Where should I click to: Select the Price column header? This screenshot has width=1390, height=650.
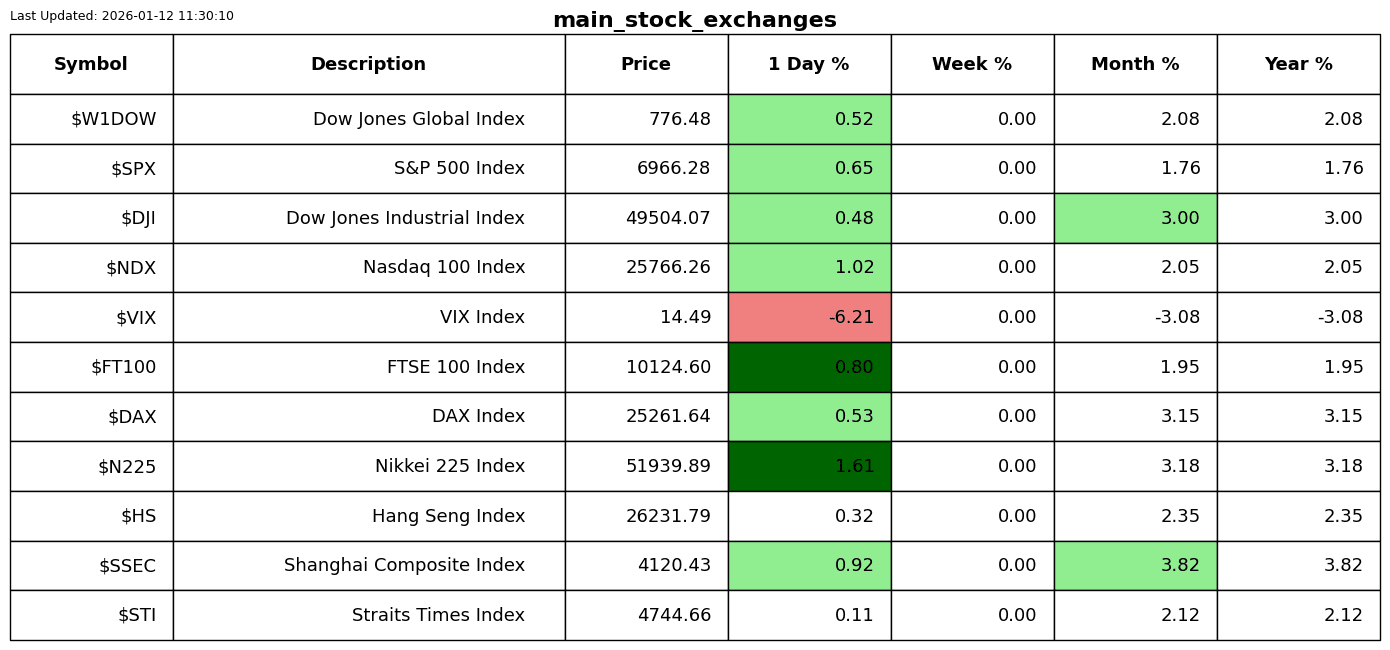coord(646,64)
